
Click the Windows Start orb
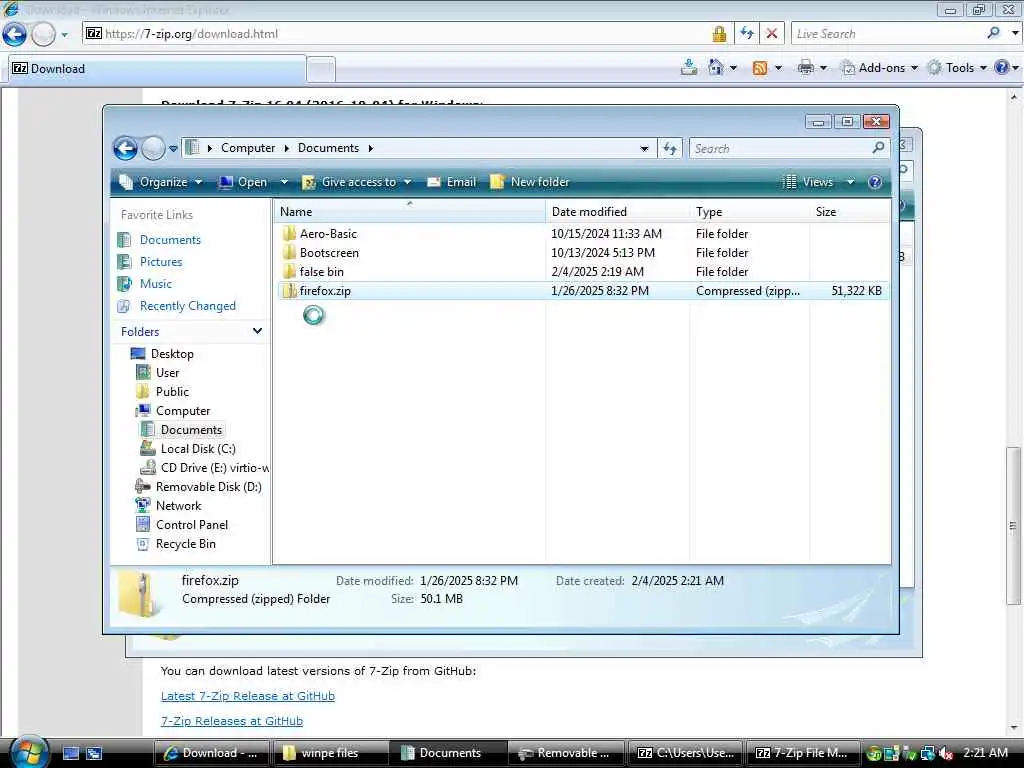(x=28, y=752)
